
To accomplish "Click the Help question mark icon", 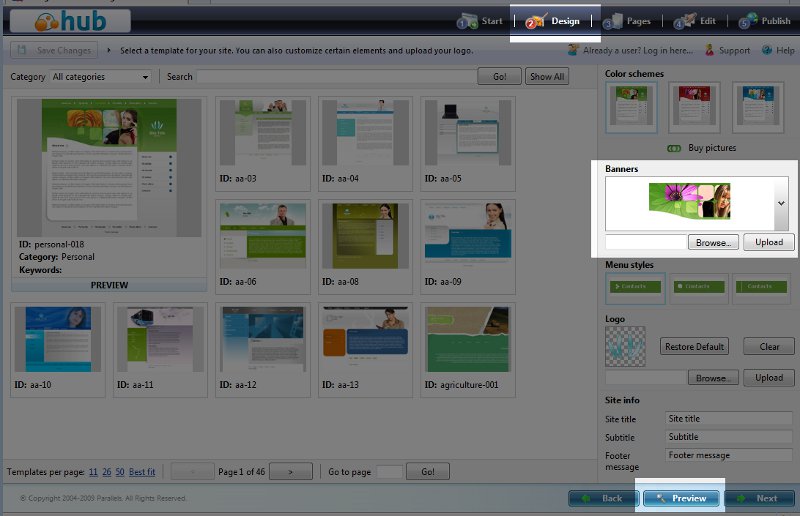I will (x=766, y=50).
